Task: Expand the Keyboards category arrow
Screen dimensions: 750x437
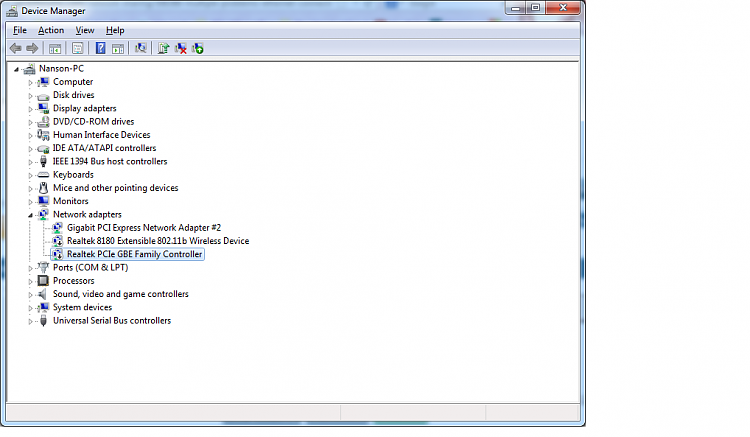Action: tap(30, 175)
